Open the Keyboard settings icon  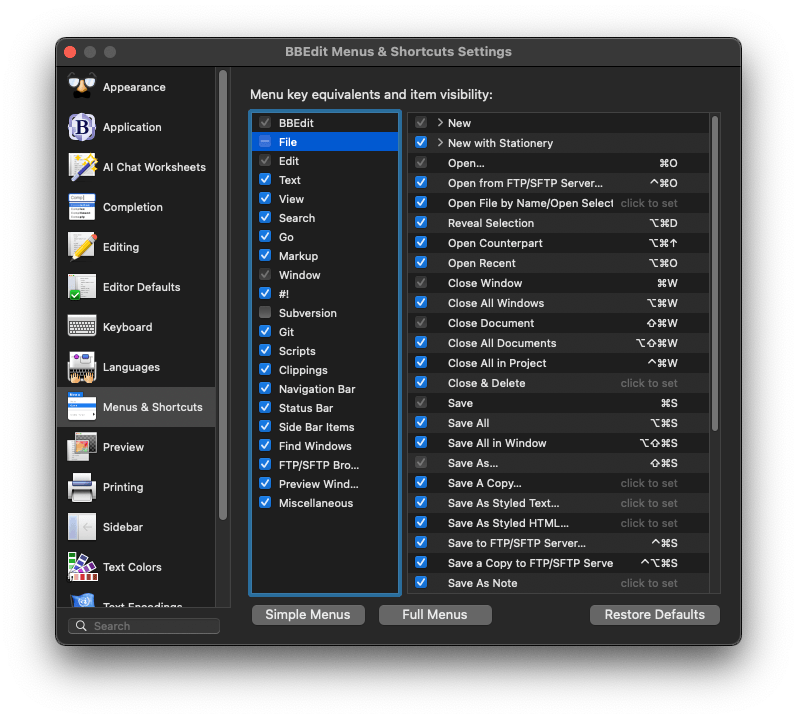pyautogui.click(x=82, y=327)
